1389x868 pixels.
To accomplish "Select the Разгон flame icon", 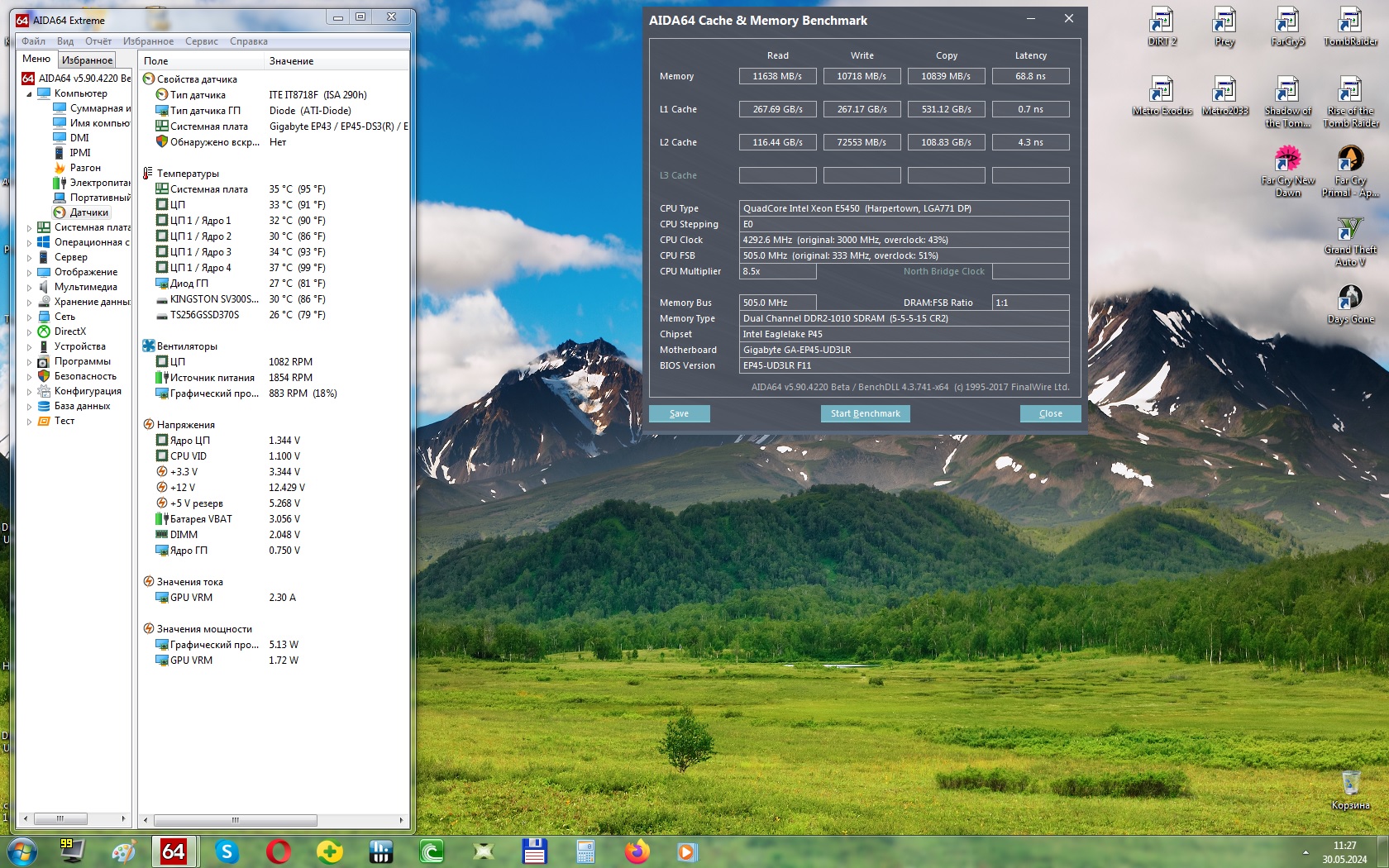I will (x=60, y=168).
